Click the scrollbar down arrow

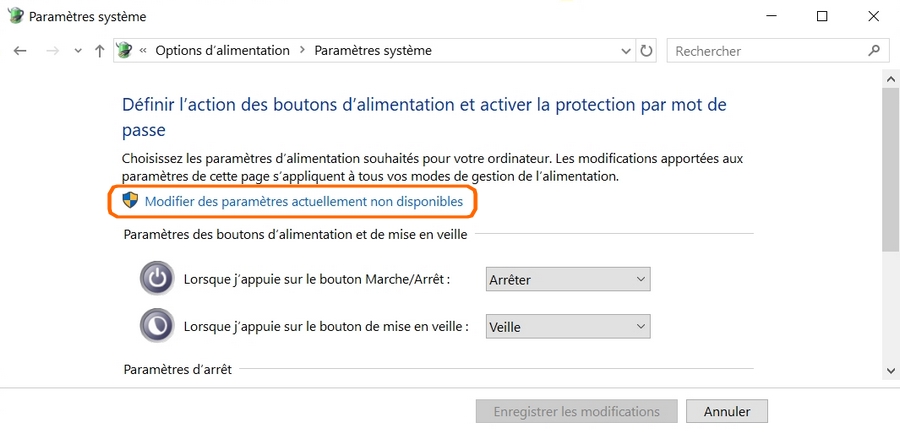891,371
